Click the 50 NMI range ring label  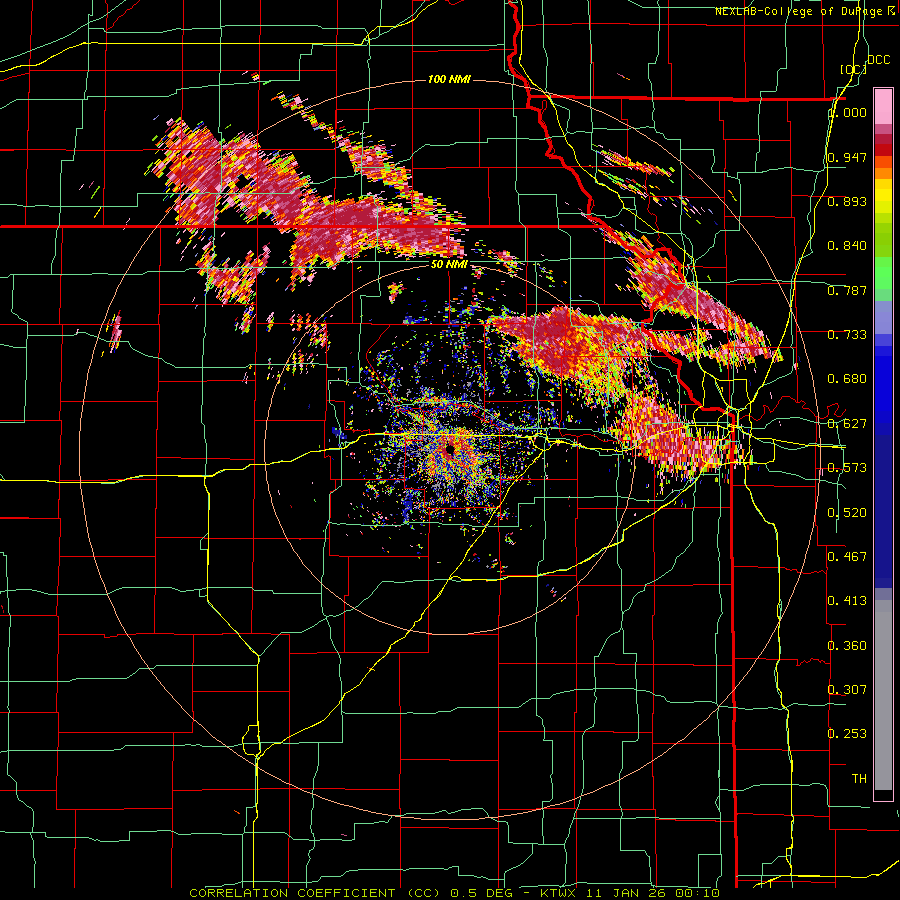pyautogui.click(x=449, y=264)
